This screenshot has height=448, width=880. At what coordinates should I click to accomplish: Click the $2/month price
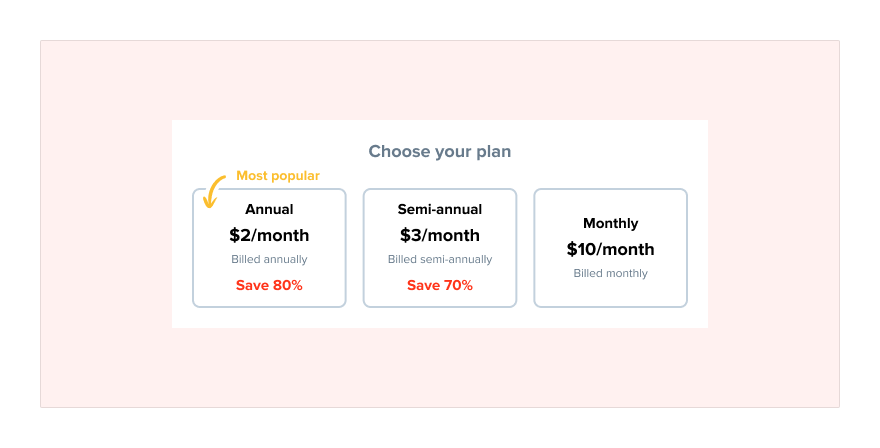269,236
